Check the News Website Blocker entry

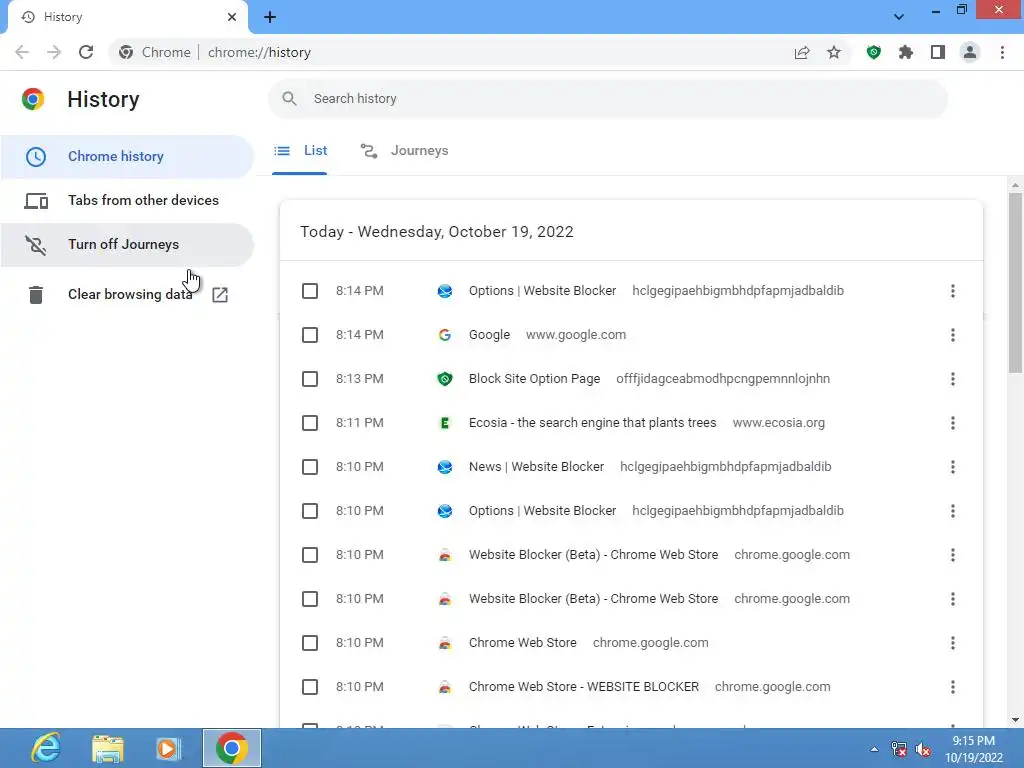click(310, 467)
